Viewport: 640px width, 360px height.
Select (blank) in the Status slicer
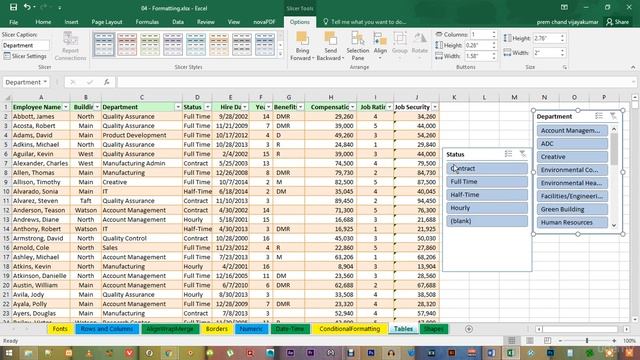pos(487,221)
